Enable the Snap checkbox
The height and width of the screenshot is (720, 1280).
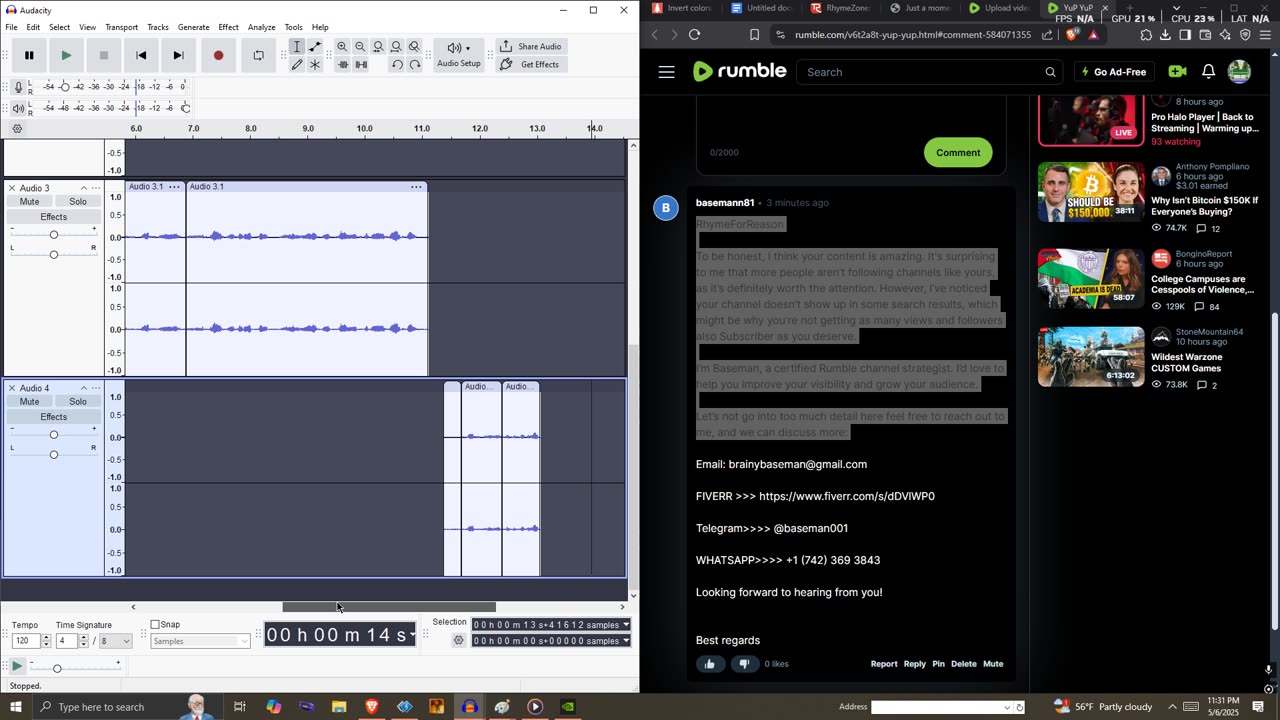pos(155,625)
